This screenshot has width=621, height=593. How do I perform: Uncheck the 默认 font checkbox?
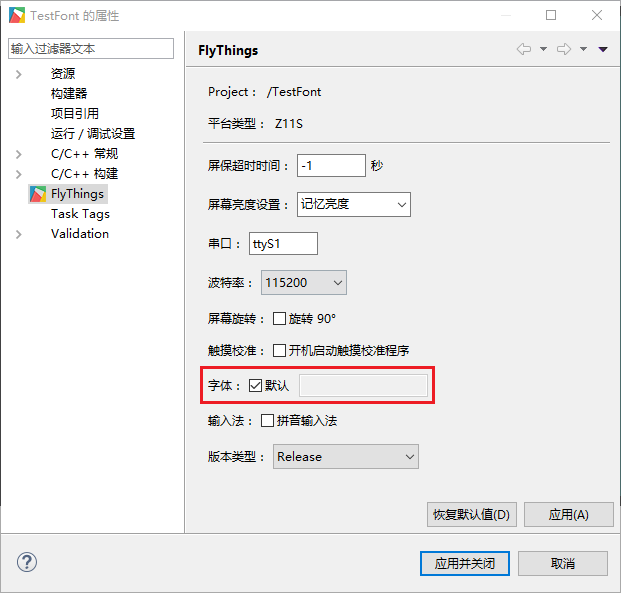point(255,386)
